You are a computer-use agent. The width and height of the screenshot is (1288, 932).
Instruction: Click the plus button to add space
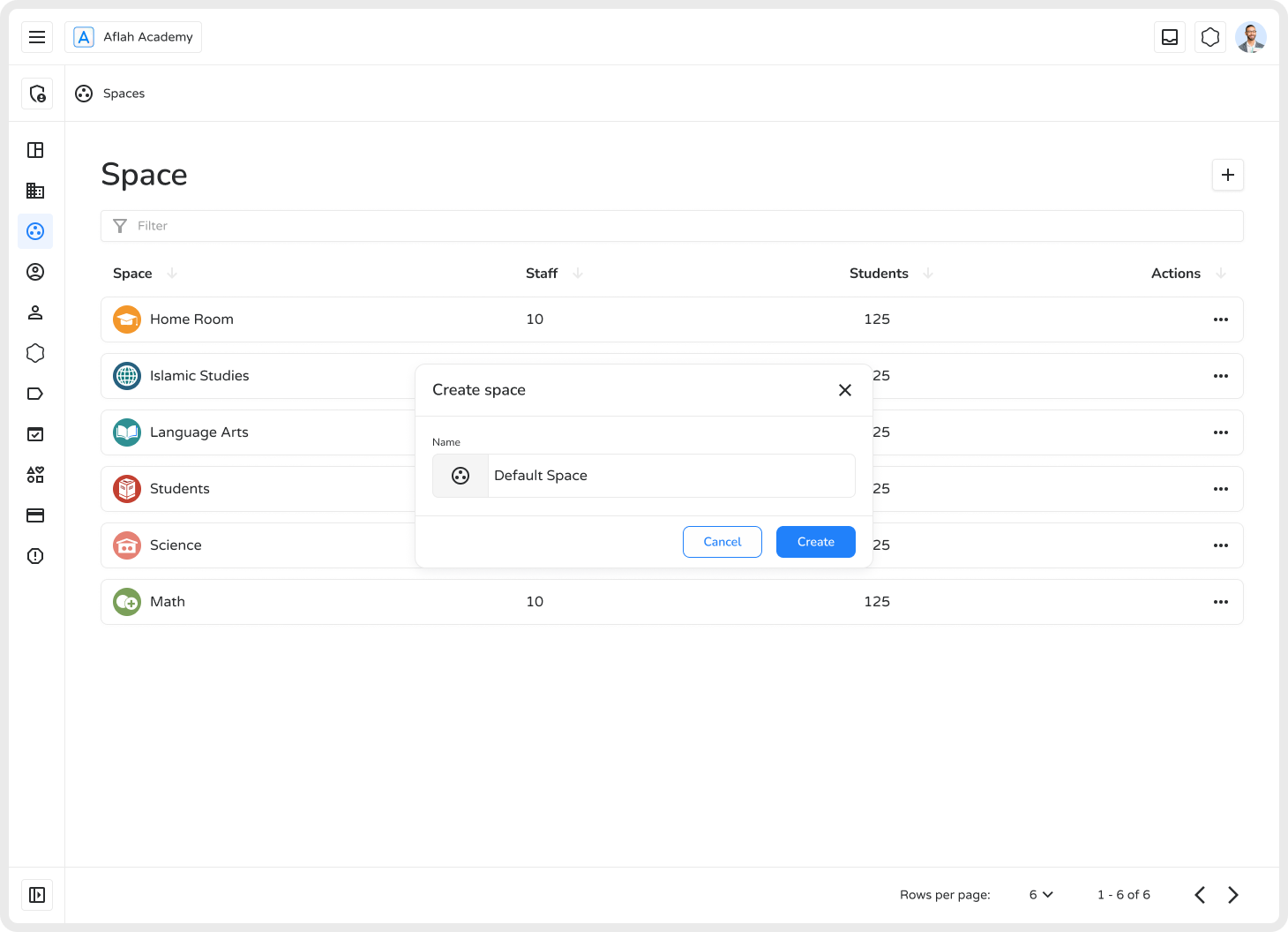coord(1228,175)
